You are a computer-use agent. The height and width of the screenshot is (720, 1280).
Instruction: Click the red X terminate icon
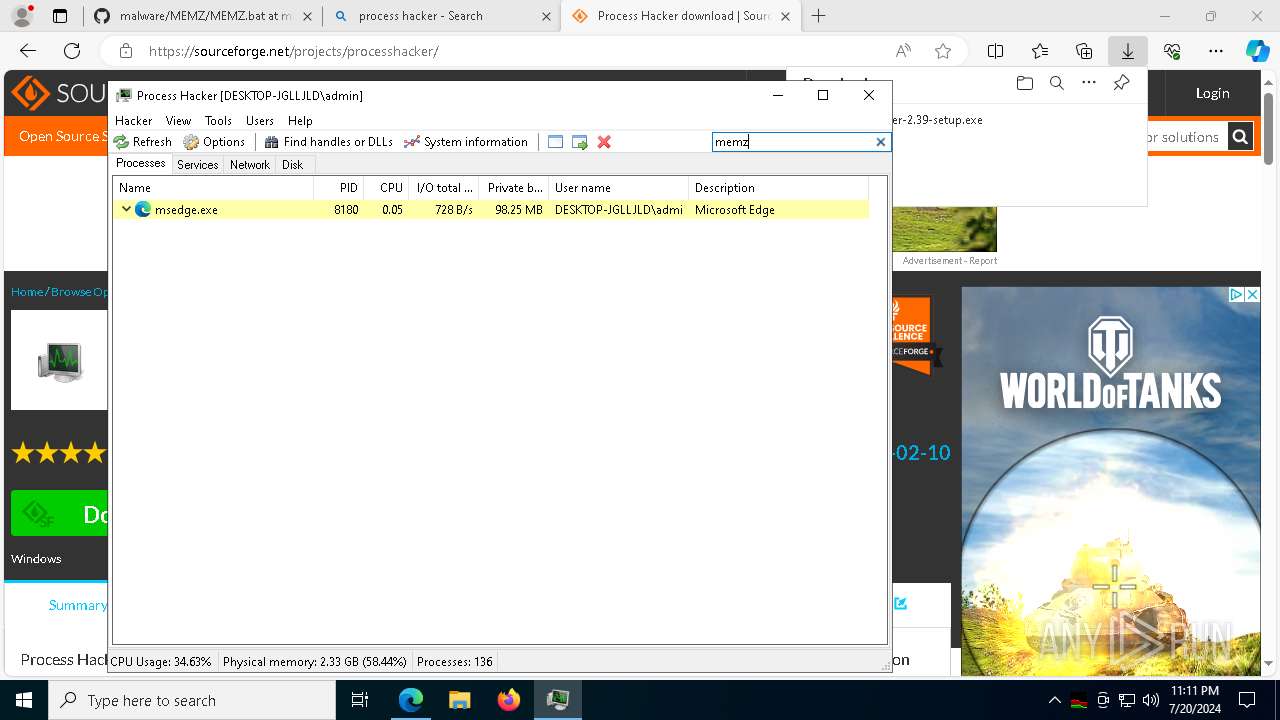click(x=604, y=142)
